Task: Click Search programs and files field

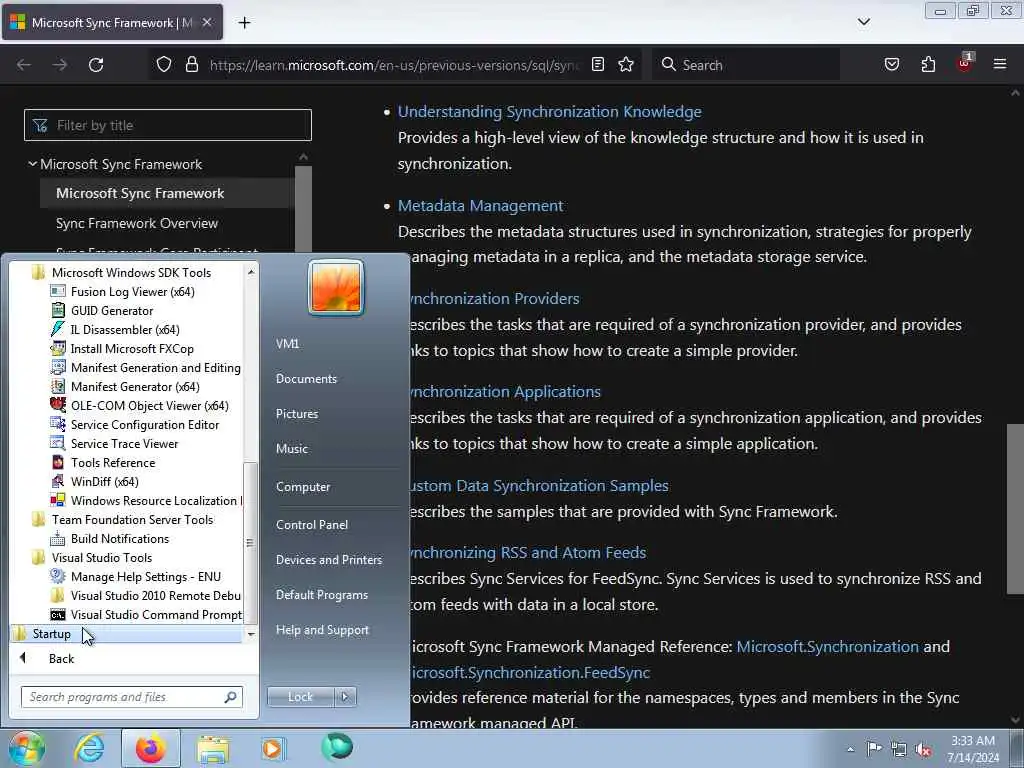Action: pyautogui.click(x=132, y=697)
